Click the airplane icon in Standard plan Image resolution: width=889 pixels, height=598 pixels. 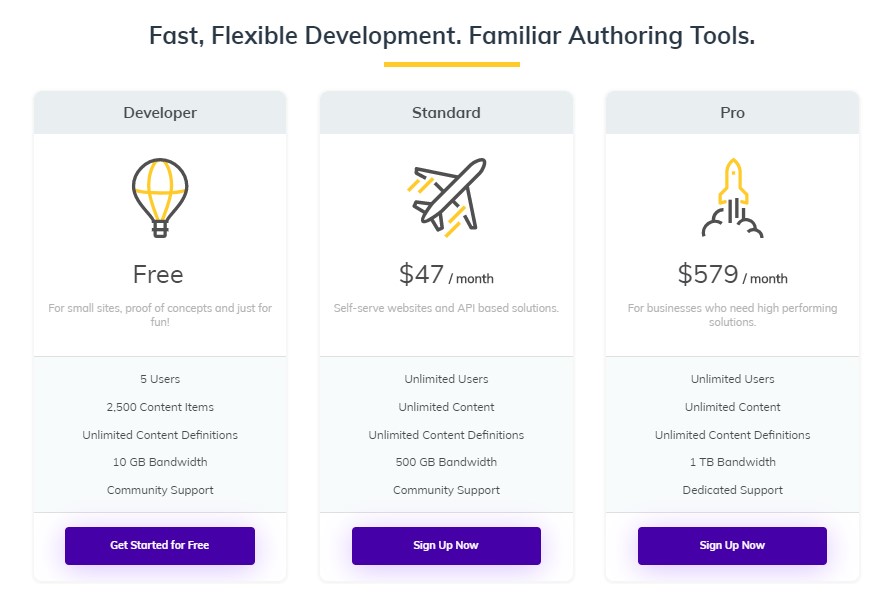click(x=446, y=196)
